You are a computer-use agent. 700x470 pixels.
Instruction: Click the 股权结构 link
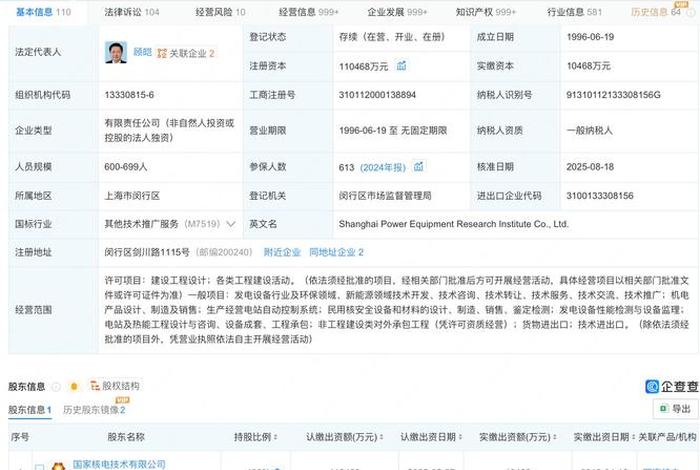tap(121, 386)
